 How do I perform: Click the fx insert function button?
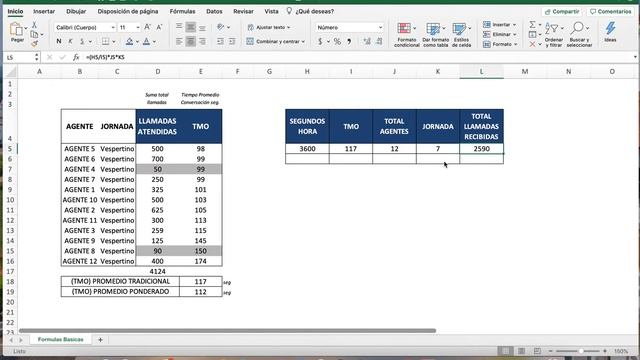tap(76, 58)
